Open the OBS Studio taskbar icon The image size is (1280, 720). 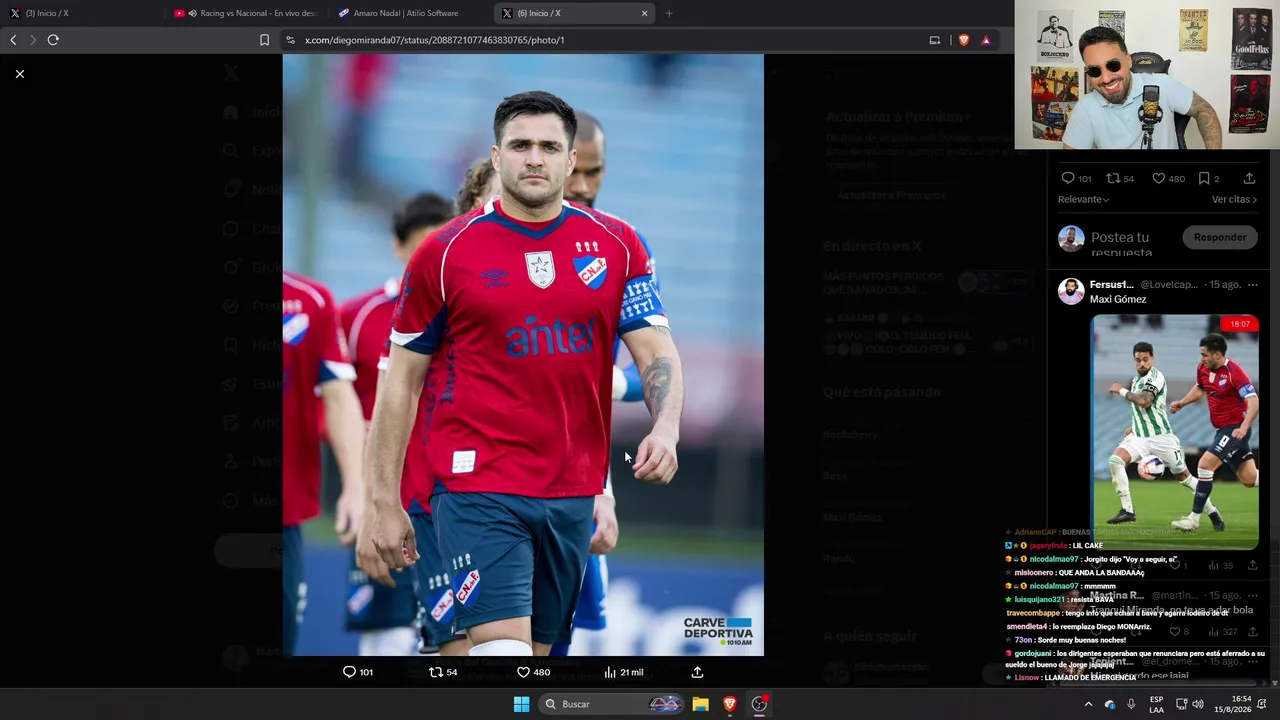[759, 704]
